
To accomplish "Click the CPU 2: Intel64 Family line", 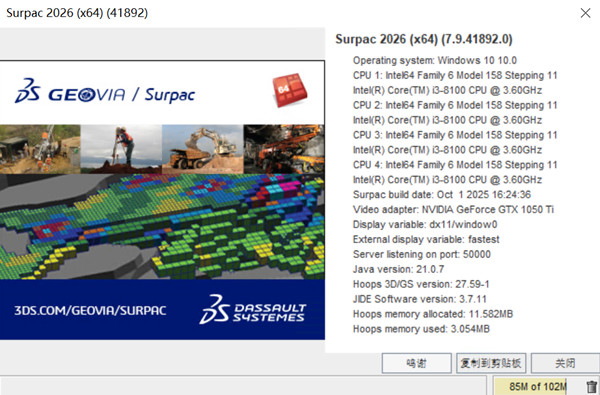I will point(455,105).
